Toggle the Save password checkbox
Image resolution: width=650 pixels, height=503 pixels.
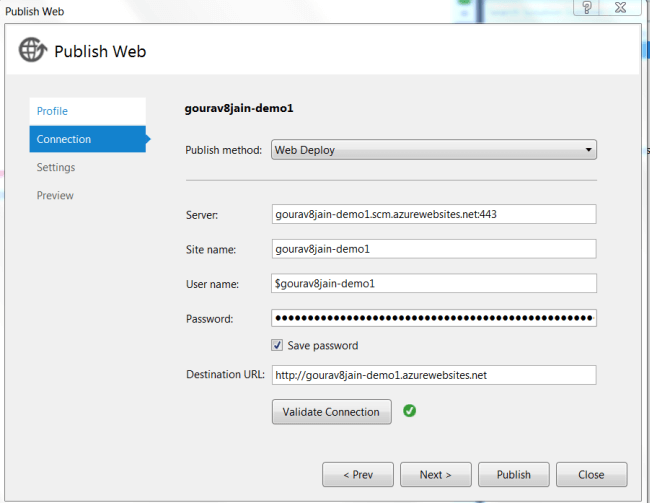point(277,345)
